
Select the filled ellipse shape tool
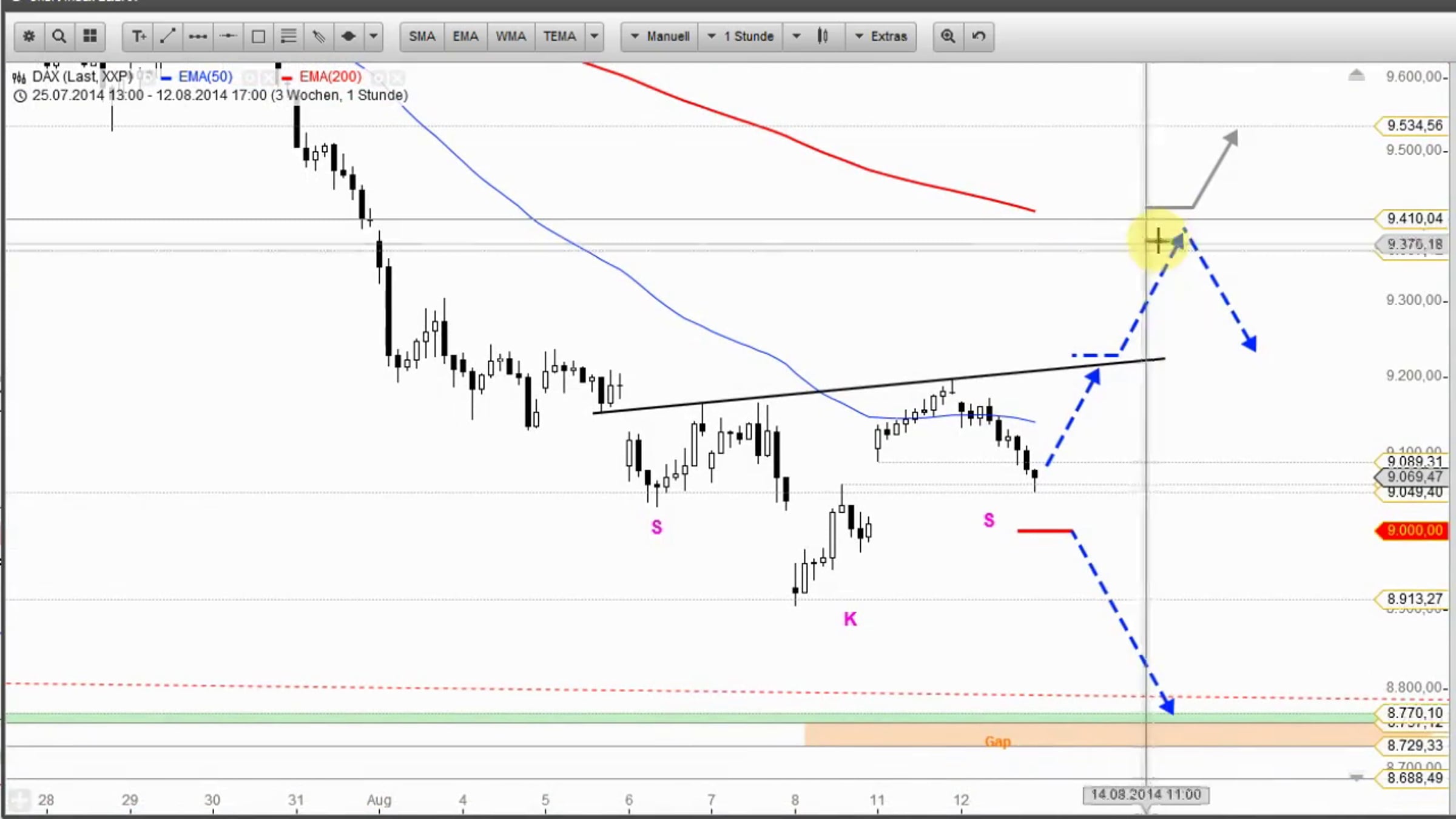tap(348, 36)
